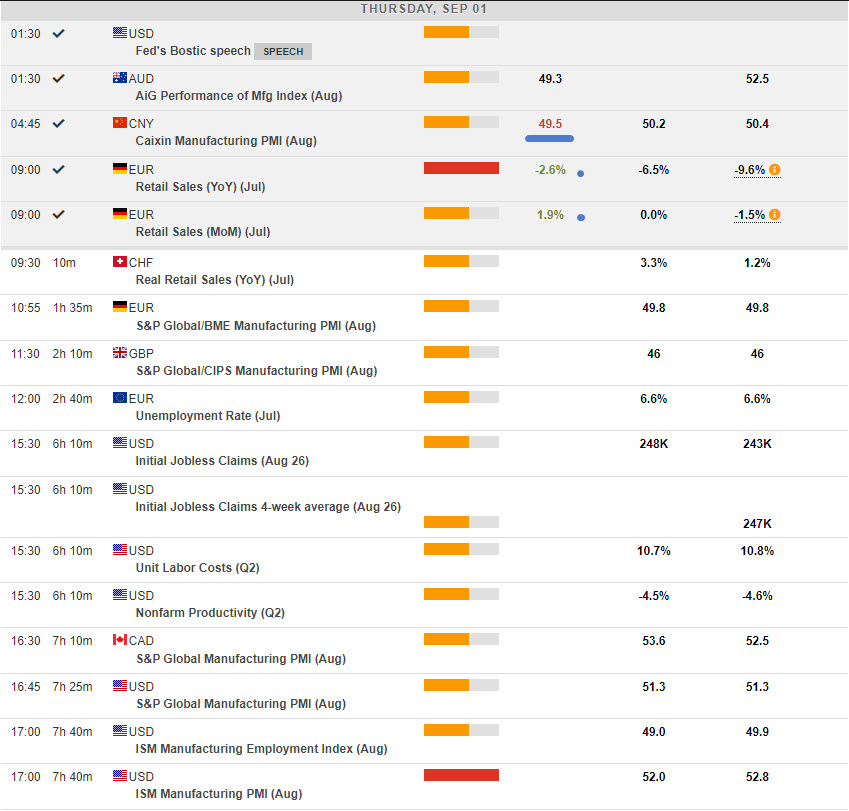Open the orange info icon beside -9.6%
The height and width of the screenshot is (811, 849).
774,170
